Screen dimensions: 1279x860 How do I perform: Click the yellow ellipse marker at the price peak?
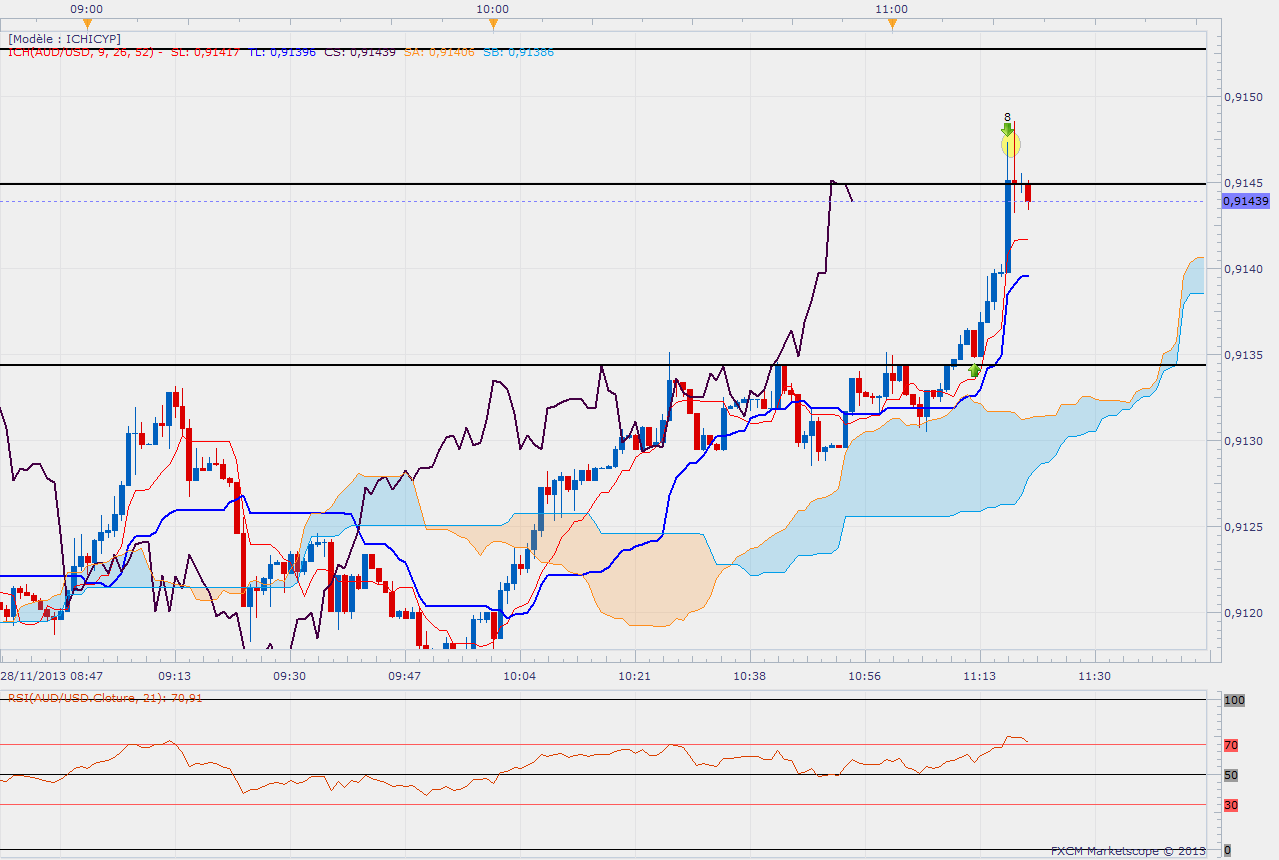(x=1011, y=145)
